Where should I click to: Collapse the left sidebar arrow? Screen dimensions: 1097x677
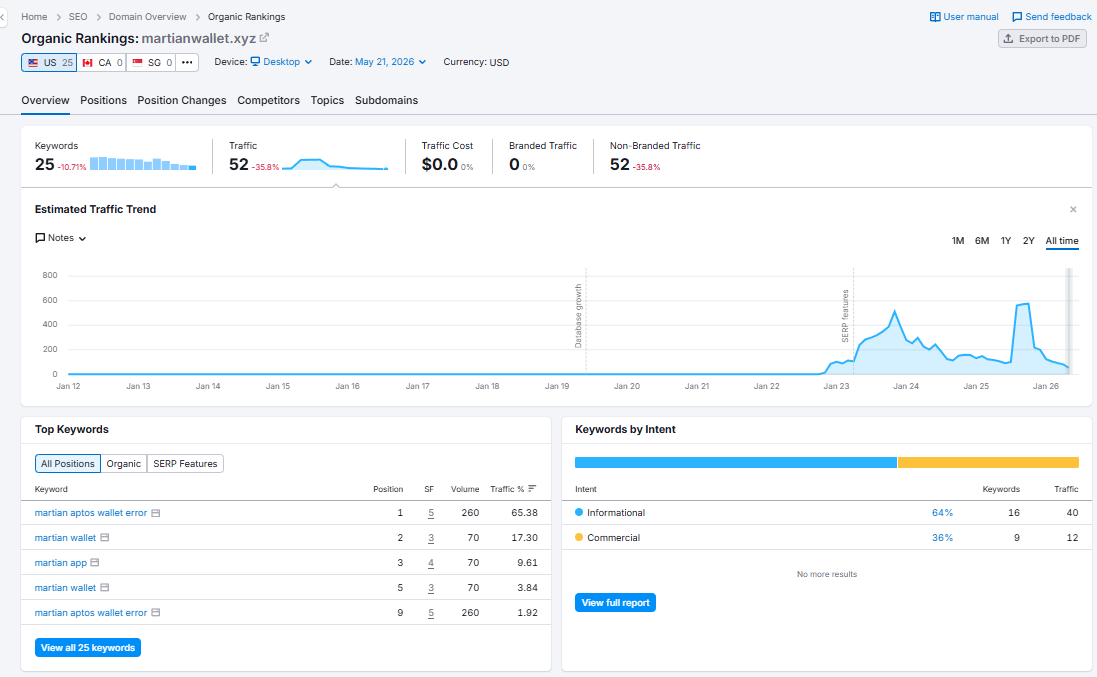pos(3,17)
